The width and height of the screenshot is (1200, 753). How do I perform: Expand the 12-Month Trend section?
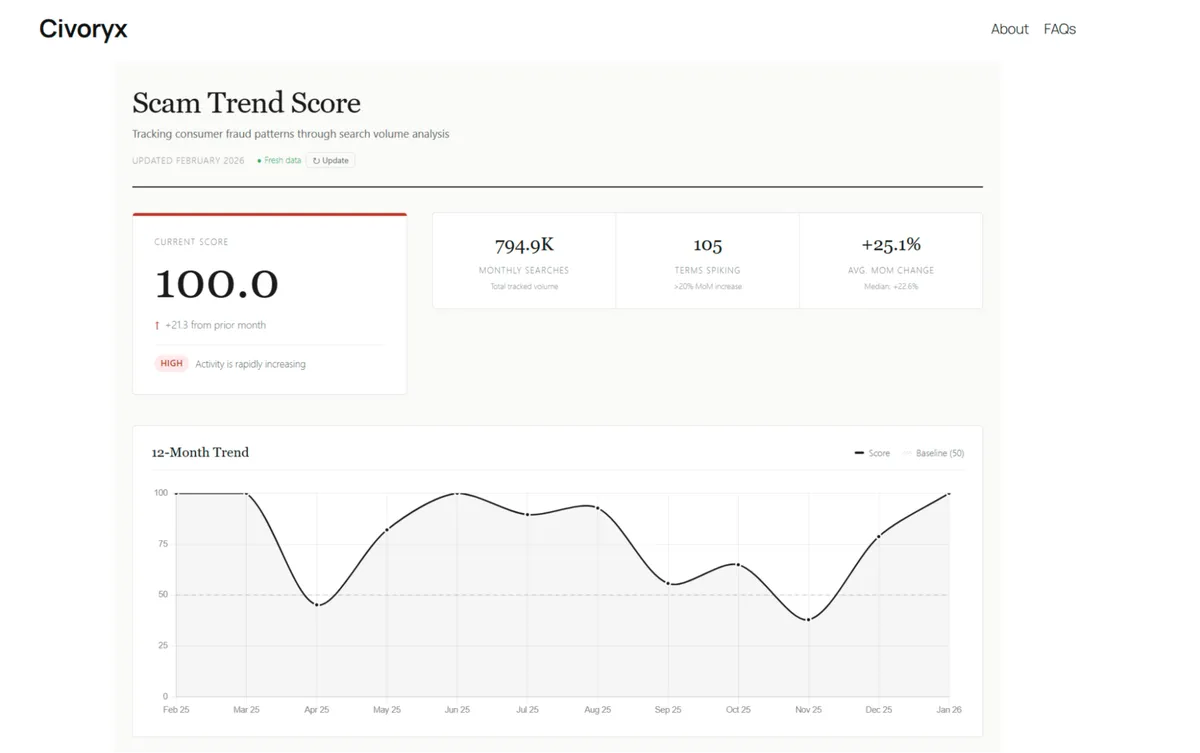click(x=200, y=452)
